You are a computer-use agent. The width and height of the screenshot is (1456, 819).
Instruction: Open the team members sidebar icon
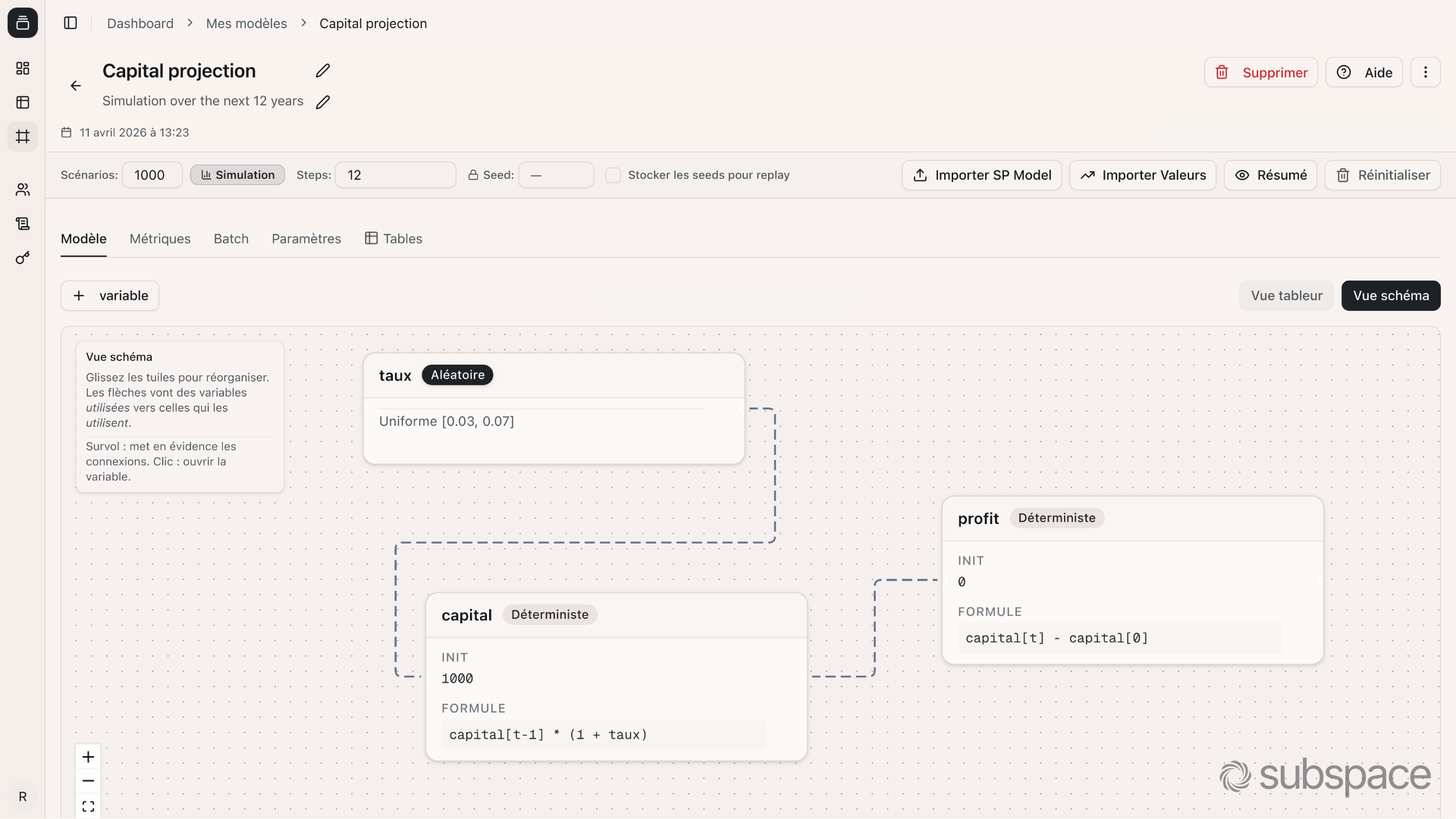[x=23, y=190]
